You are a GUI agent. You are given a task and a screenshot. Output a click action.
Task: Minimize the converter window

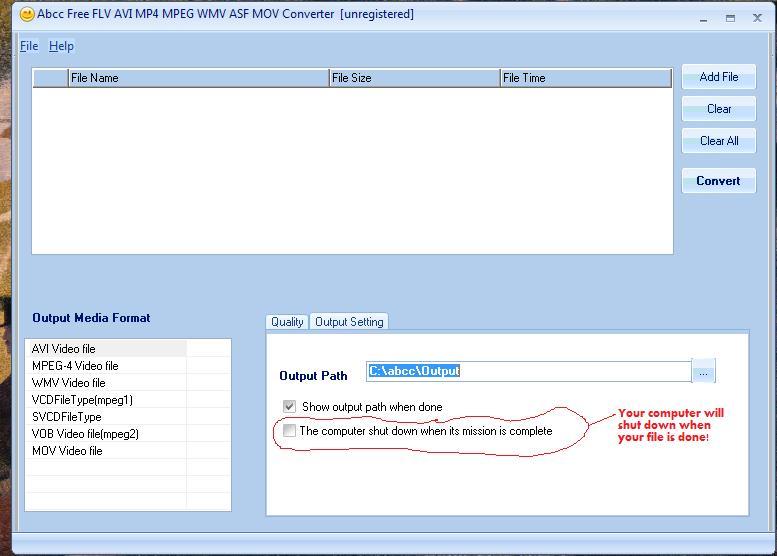(704, 18)
